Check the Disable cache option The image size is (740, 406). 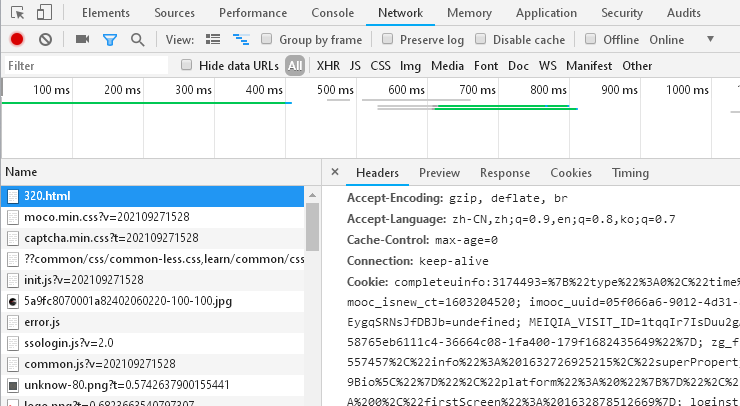coord(480,39)
